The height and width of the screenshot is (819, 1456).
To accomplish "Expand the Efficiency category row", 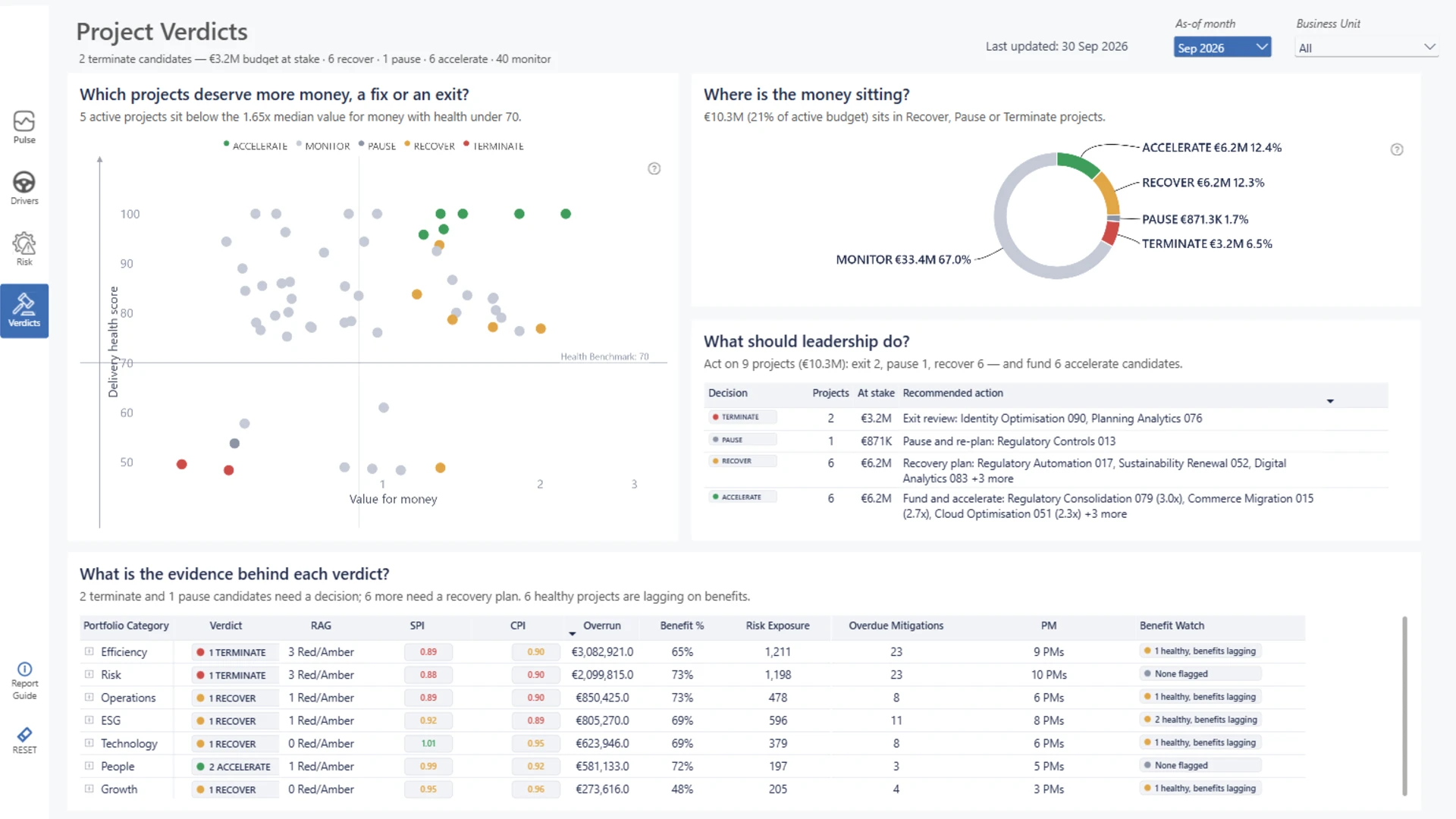I will (x=89, y=651).
